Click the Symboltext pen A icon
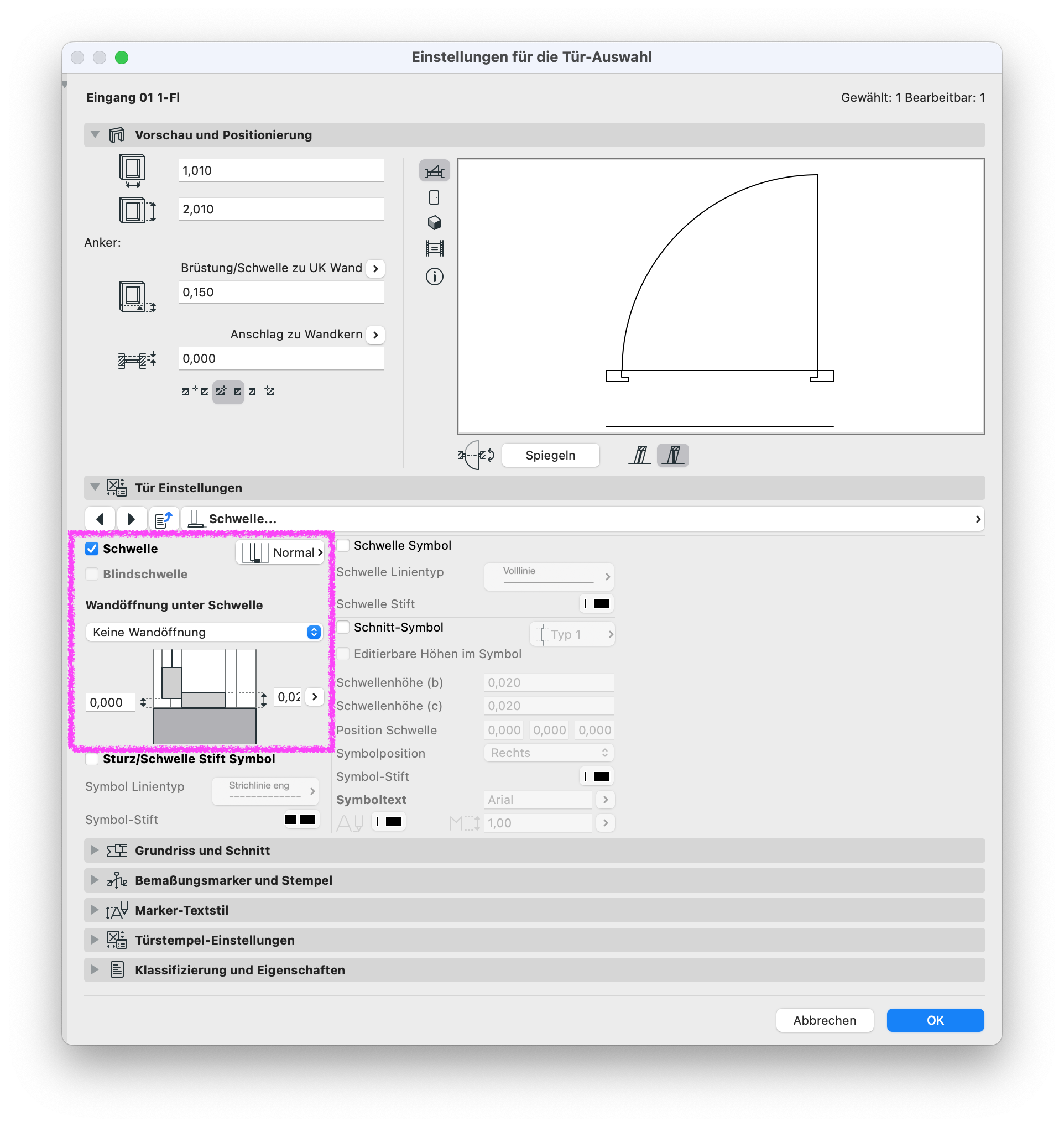 pyautogui.click(x=350, y=822)
